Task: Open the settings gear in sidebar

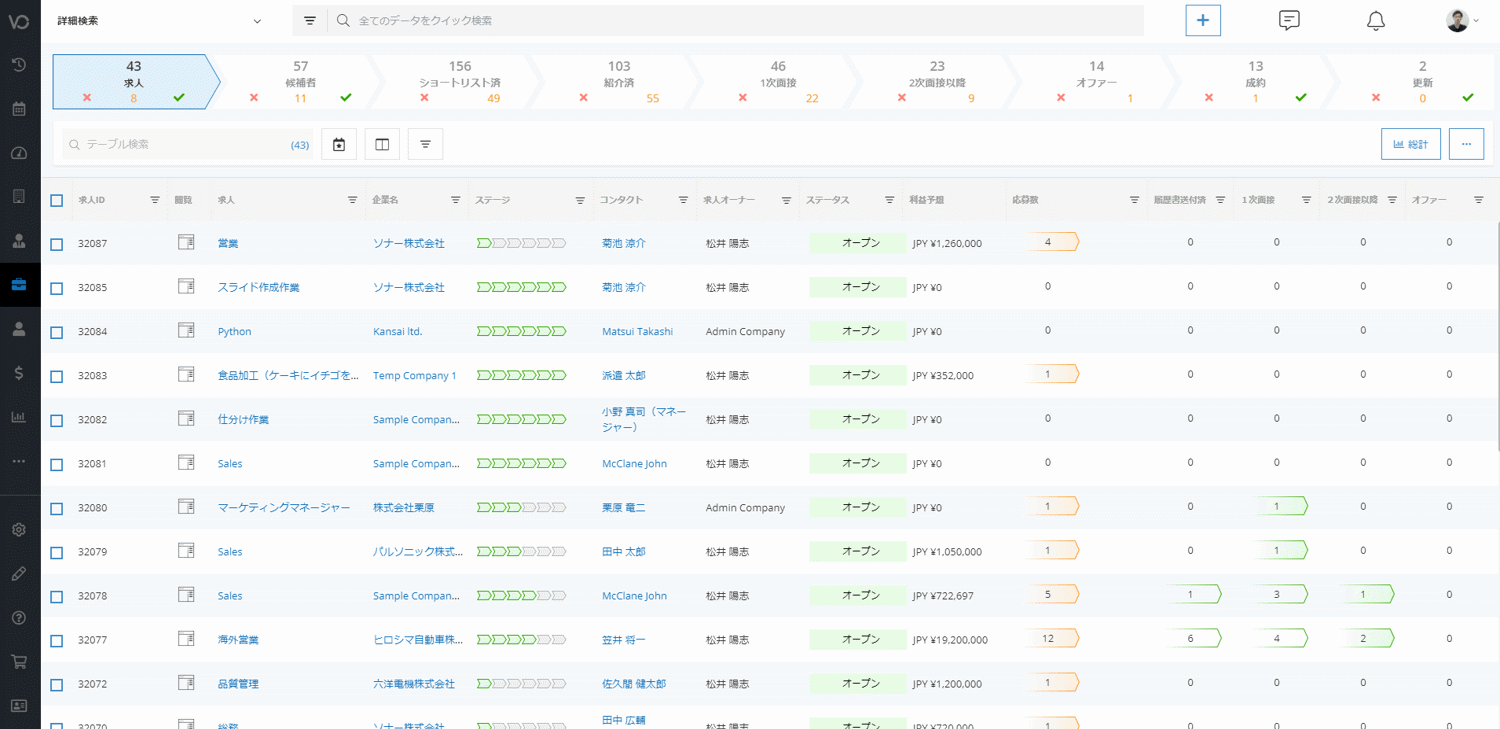Action: point(19,530)
